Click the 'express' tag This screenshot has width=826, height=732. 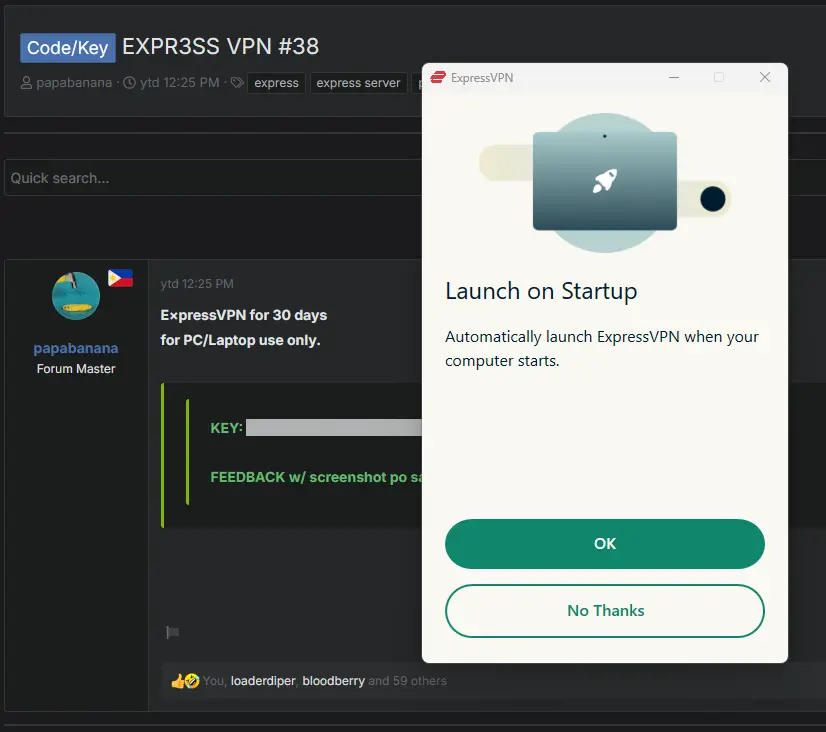(276, 83)
